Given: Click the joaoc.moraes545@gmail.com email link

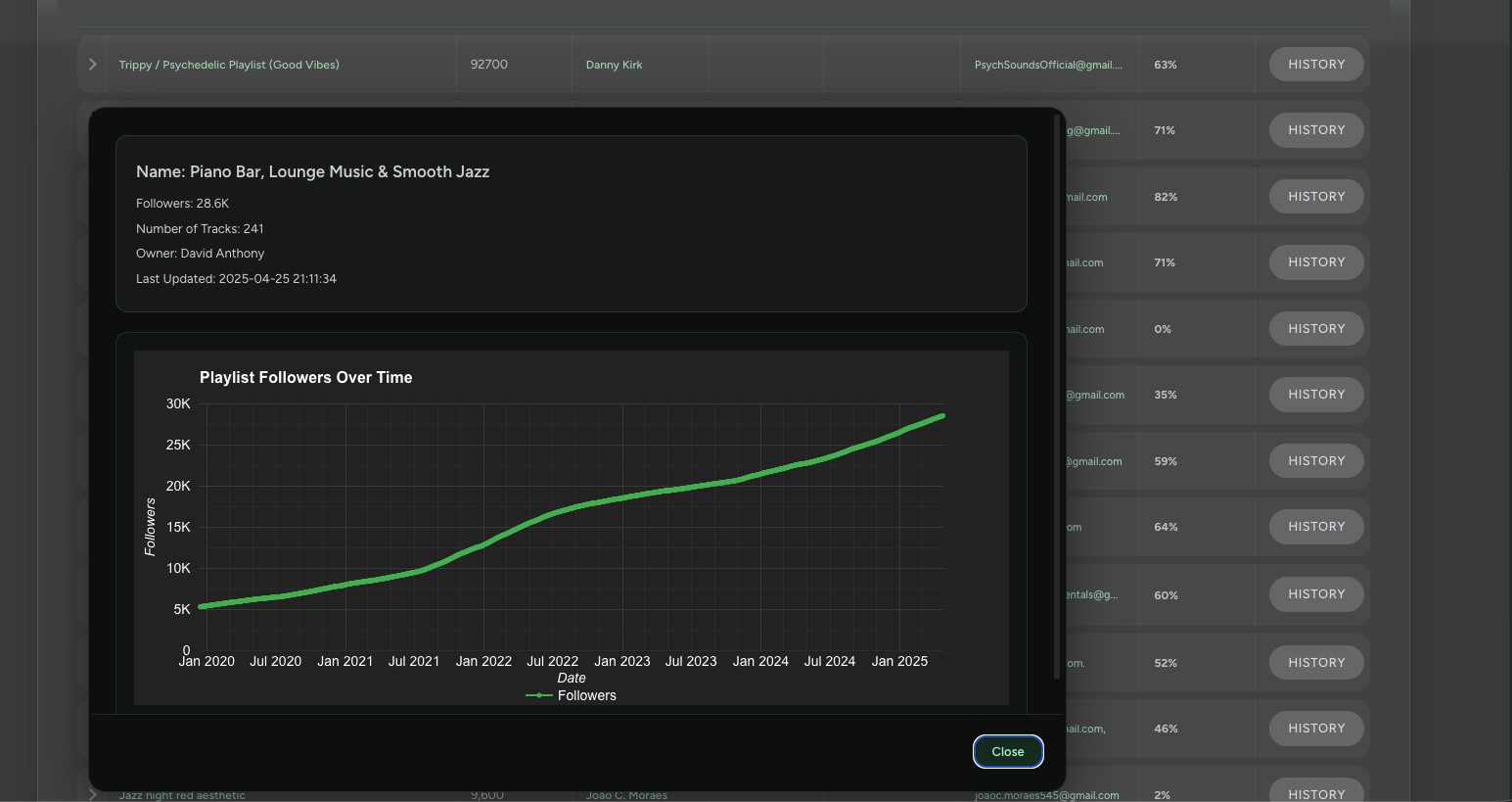Looking at the screenshot, I should (1046, 795).
